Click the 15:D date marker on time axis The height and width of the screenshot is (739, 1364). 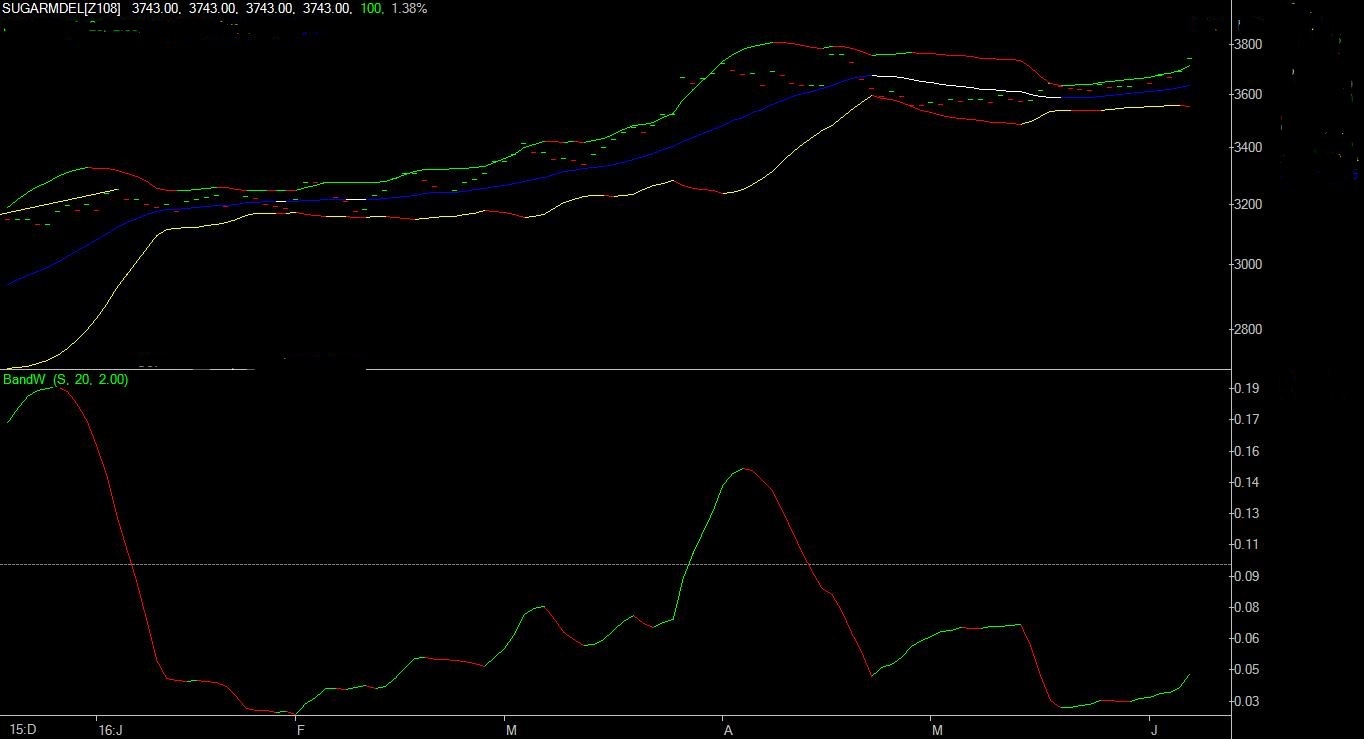22,730
